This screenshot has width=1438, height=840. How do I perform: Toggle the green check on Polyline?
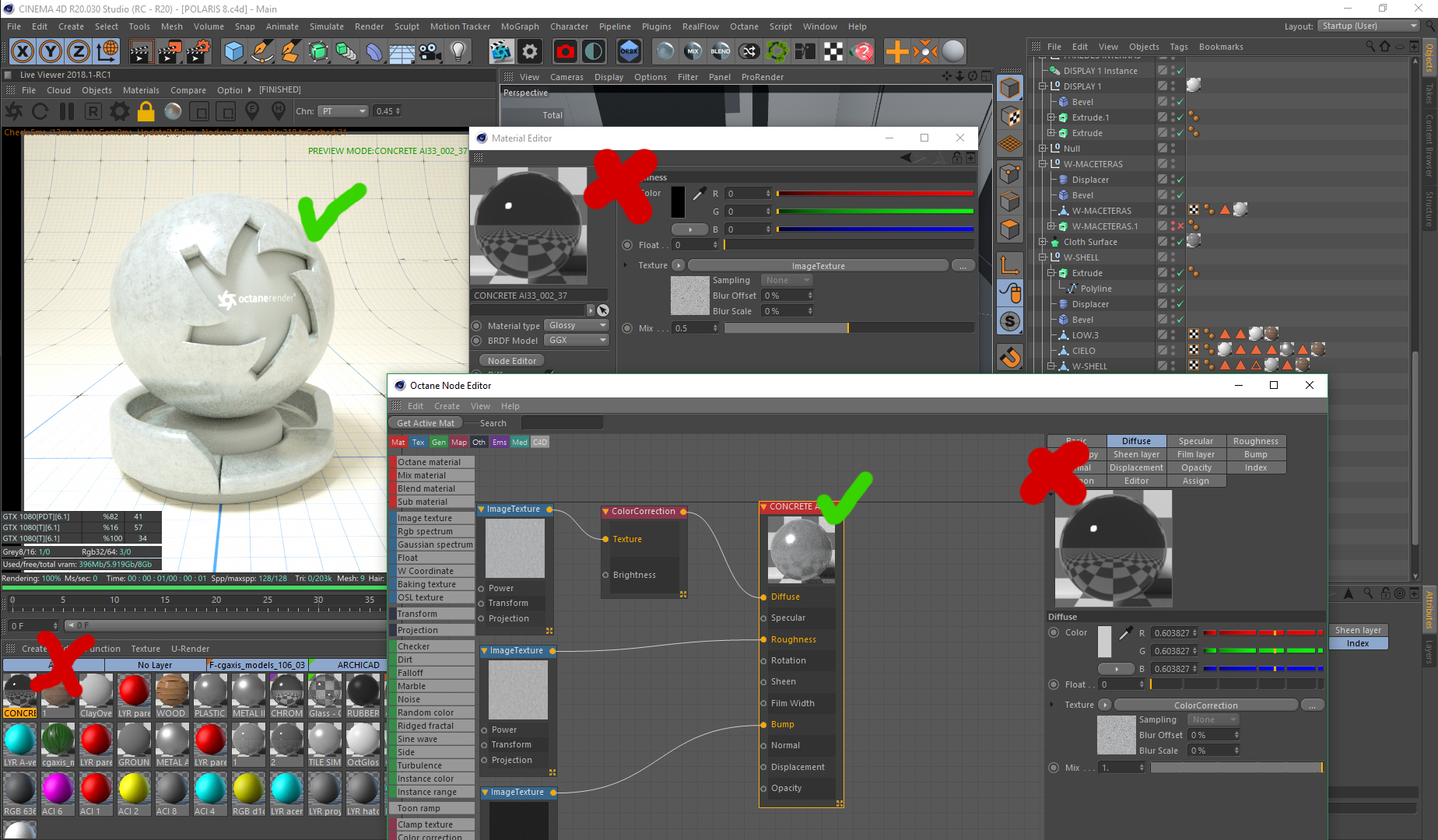[x=1180, y=289]
